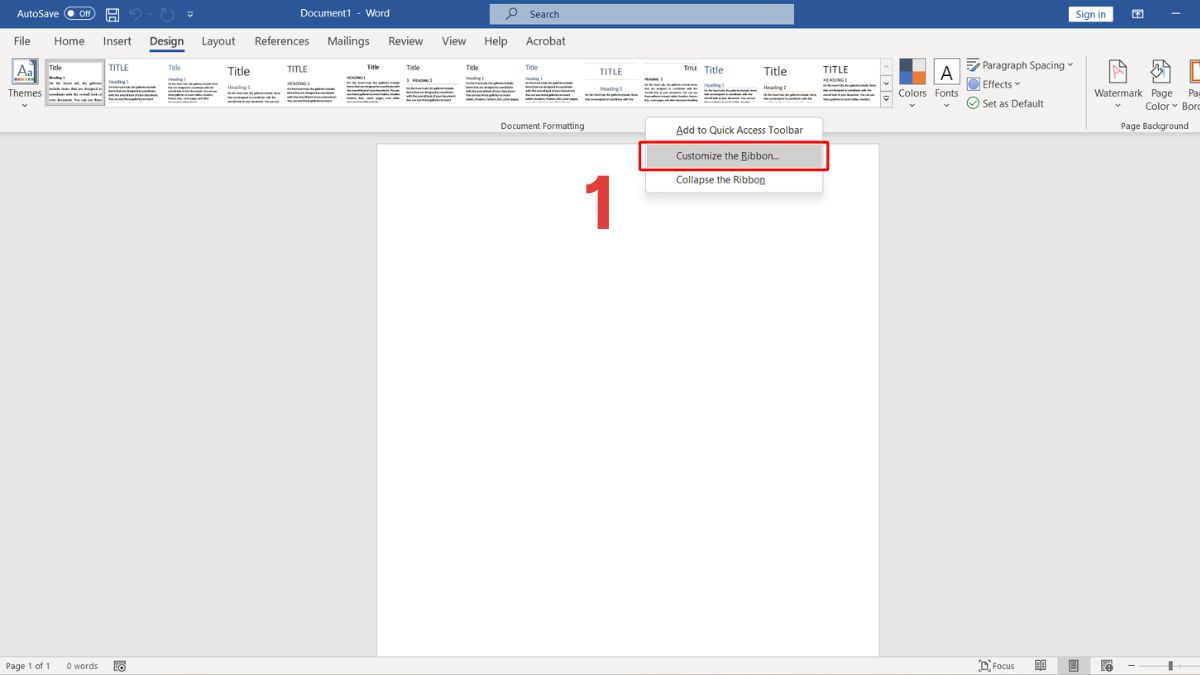Select Collapse the Ribbon option

click(x=720, y=180)
